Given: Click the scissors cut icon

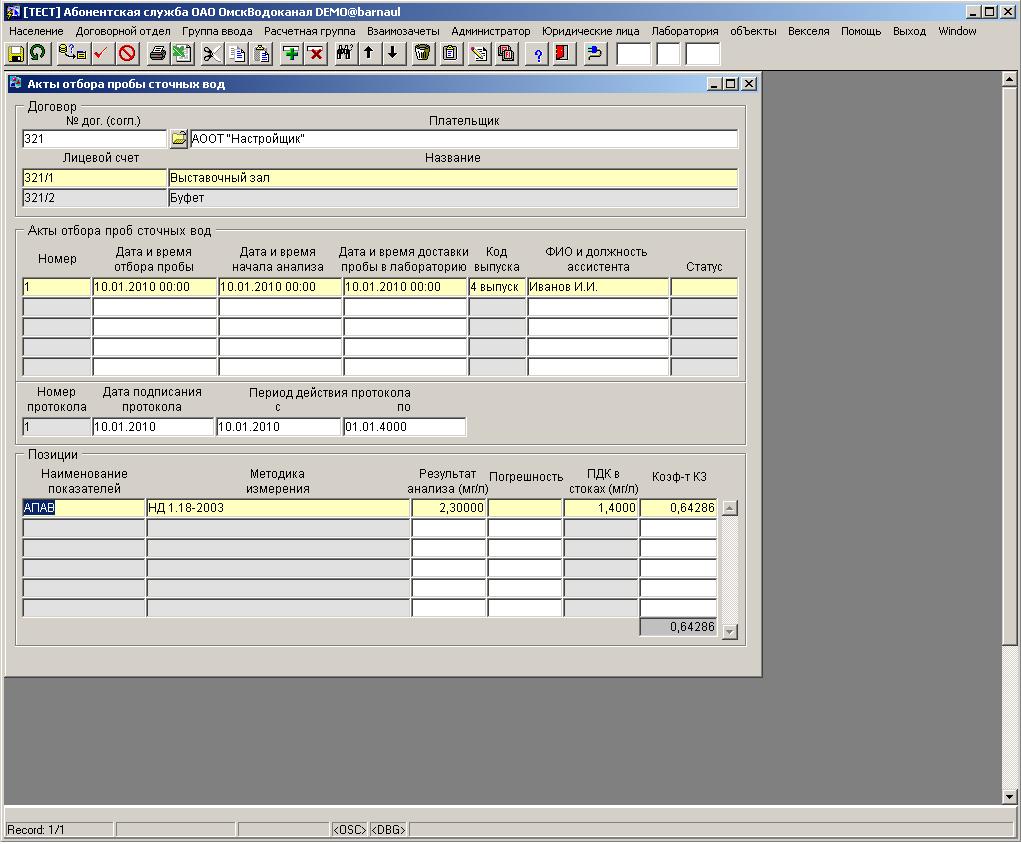Looking at the screenshot, I should tap(211, 54).
